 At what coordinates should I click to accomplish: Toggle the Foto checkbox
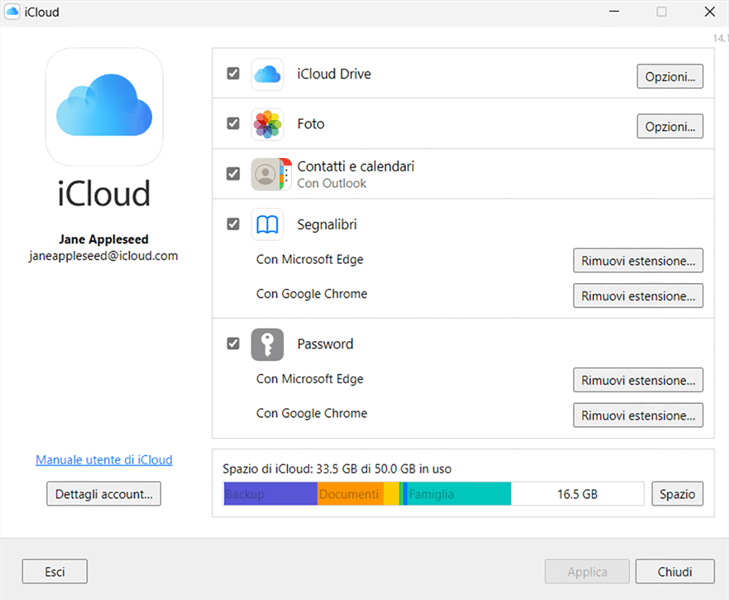click(233, 124)
